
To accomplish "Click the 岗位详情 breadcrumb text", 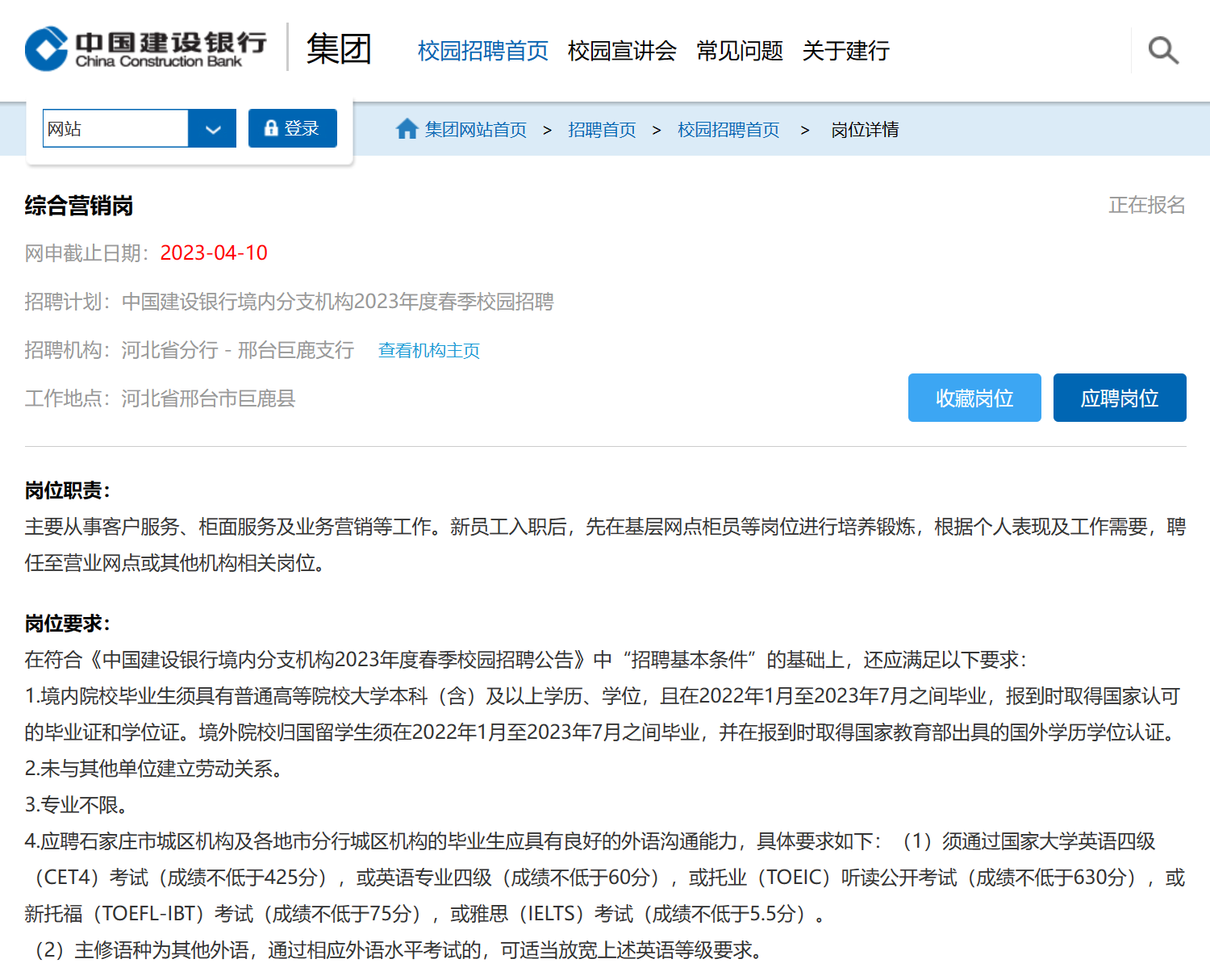I will 865,130.
